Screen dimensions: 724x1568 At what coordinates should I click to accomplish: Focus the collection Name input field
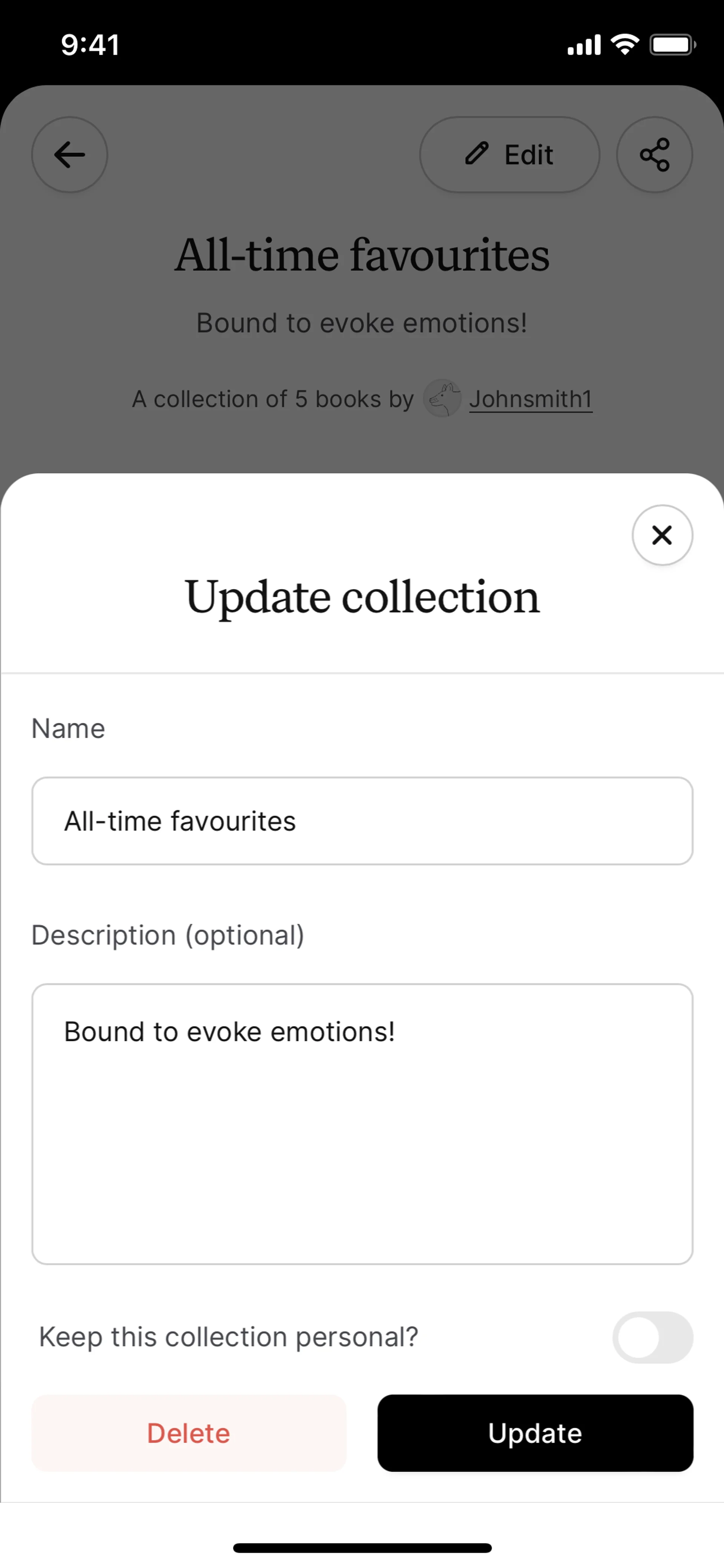pos(362,820)
